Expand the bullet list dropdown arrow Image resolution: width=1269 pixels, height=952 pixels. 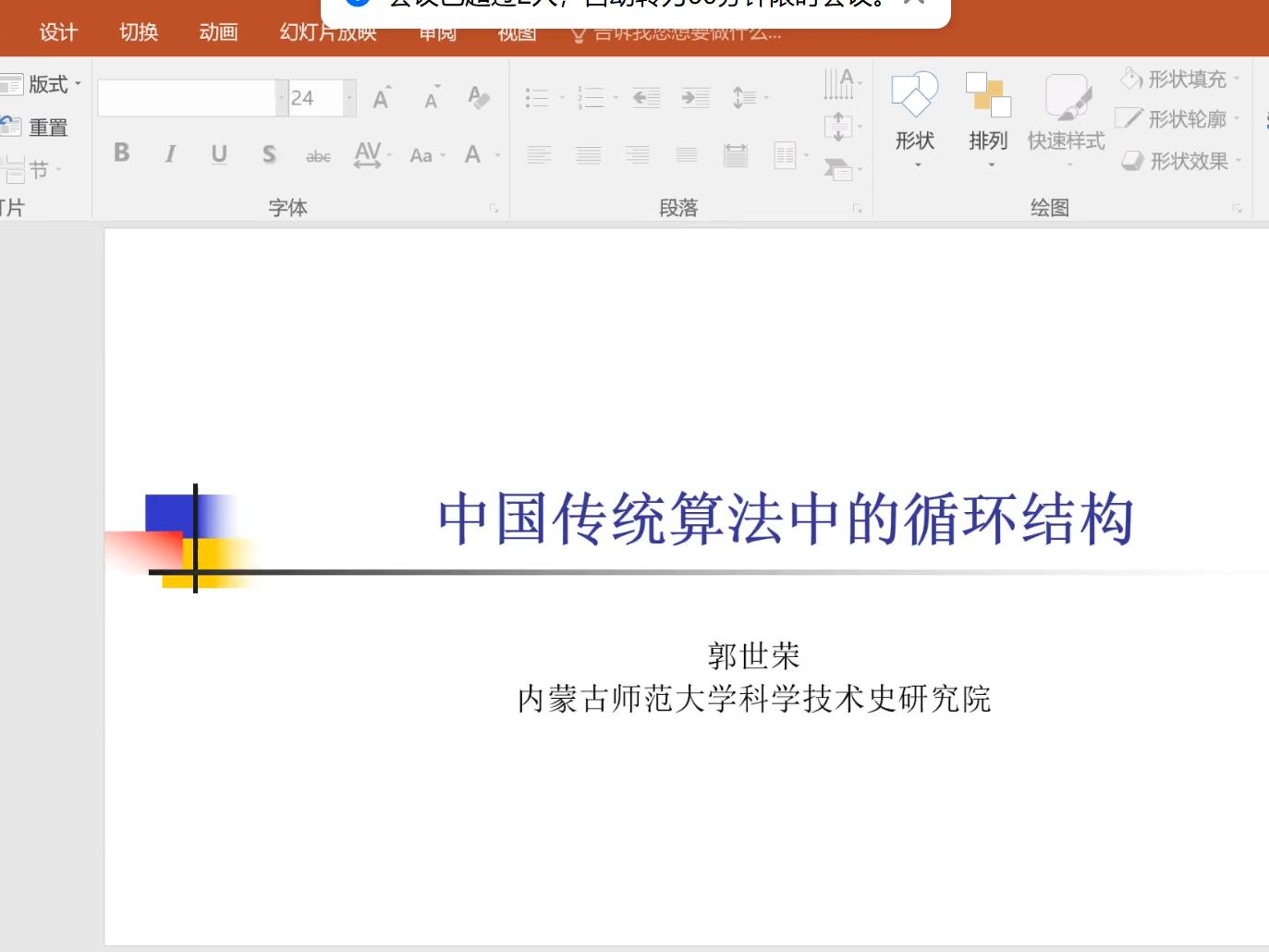tap(562, 98)
